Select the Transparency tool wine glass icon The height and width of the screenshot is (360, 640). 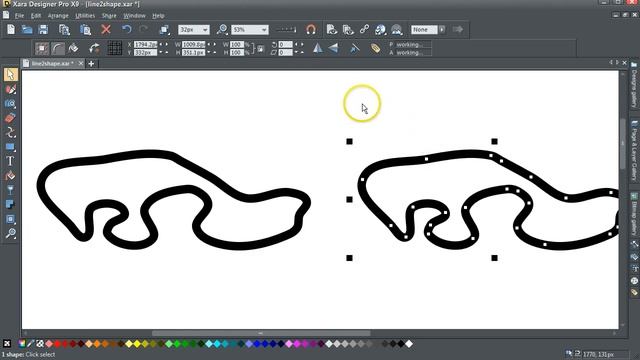point(10,190)
